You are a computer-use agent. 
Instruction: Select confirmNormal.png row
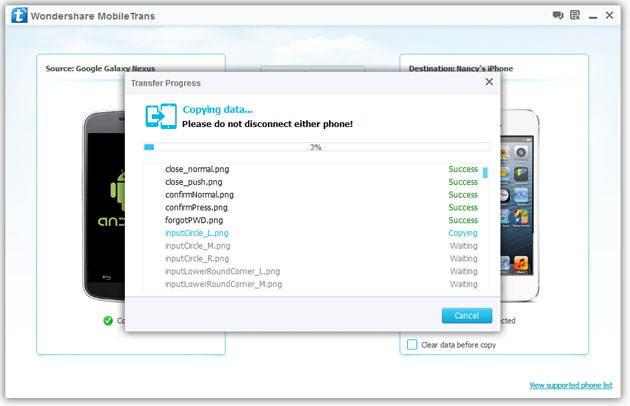pos(316,195)
